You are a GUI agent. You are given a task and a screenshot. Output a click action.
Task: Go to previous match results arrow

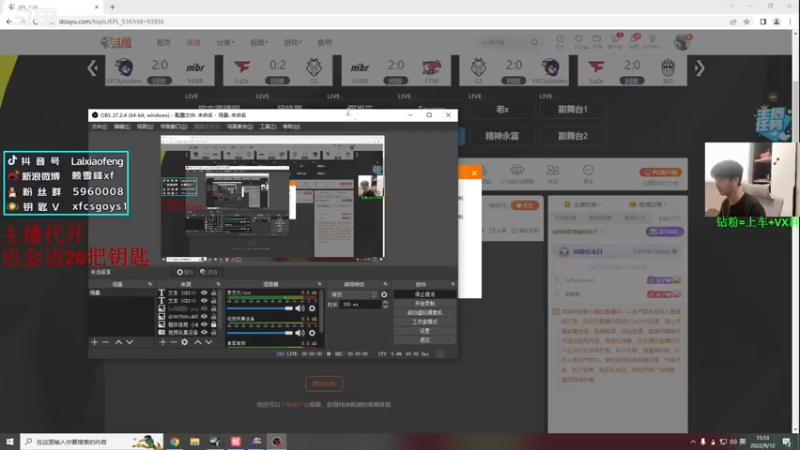92,68
